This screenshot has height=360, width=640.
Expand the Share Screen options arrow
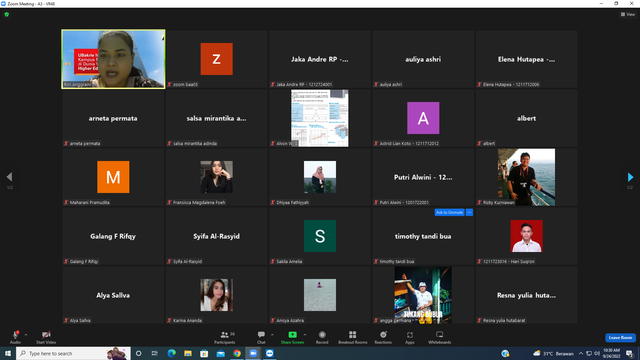(x=305, y=335)
